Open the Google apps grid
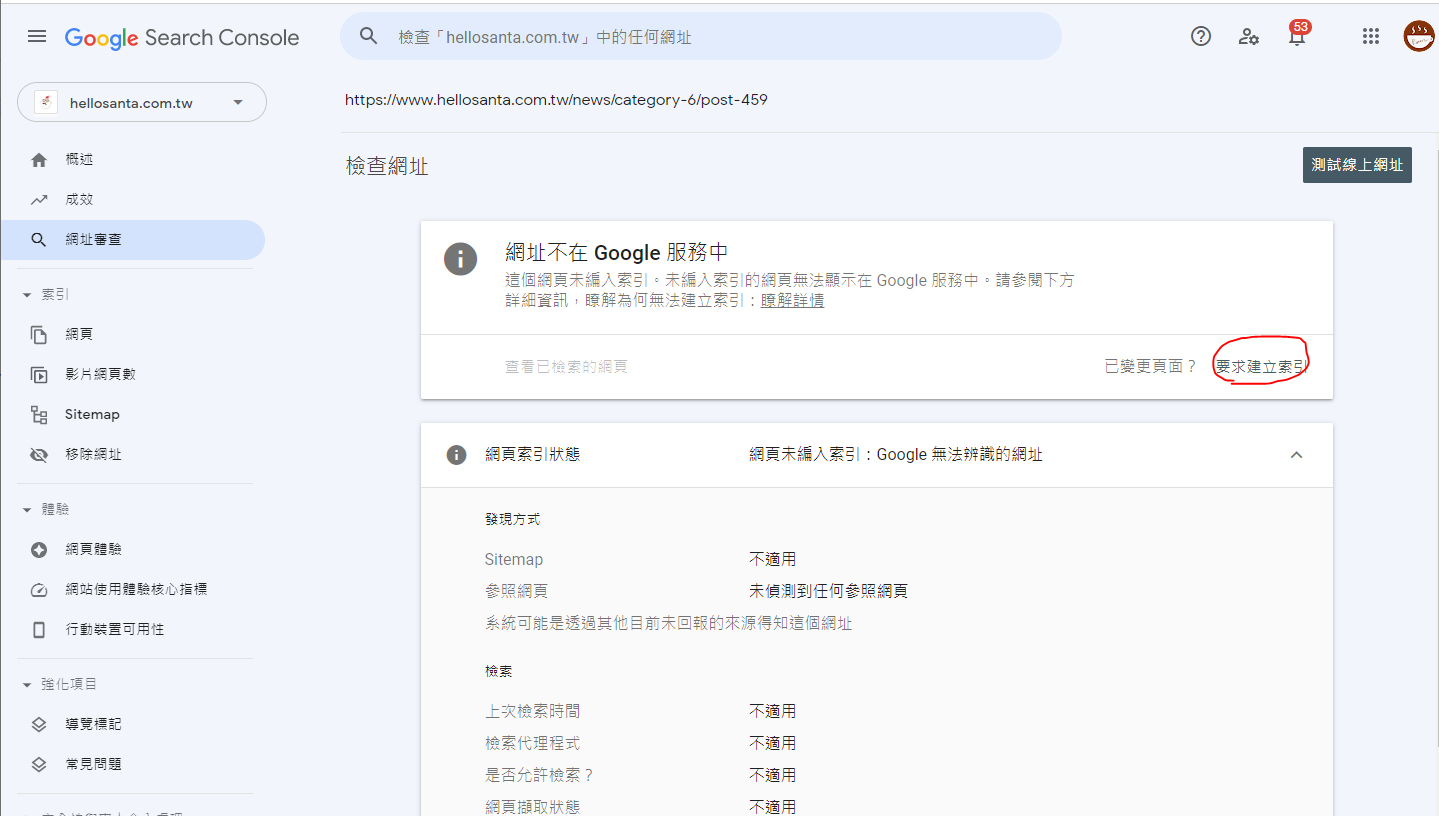Screen dimensions: 1439x816 click(x=1371, y=37)
